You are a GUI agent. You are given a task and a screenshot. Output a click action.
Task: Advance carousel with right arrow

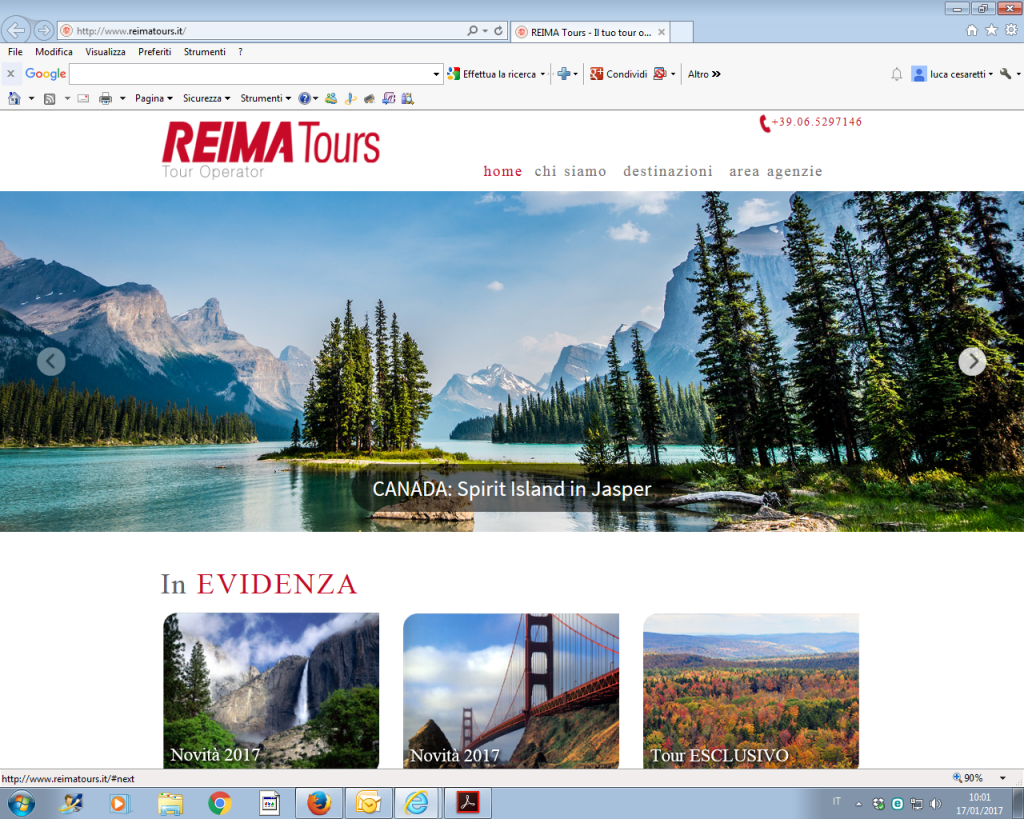(972, 362)
